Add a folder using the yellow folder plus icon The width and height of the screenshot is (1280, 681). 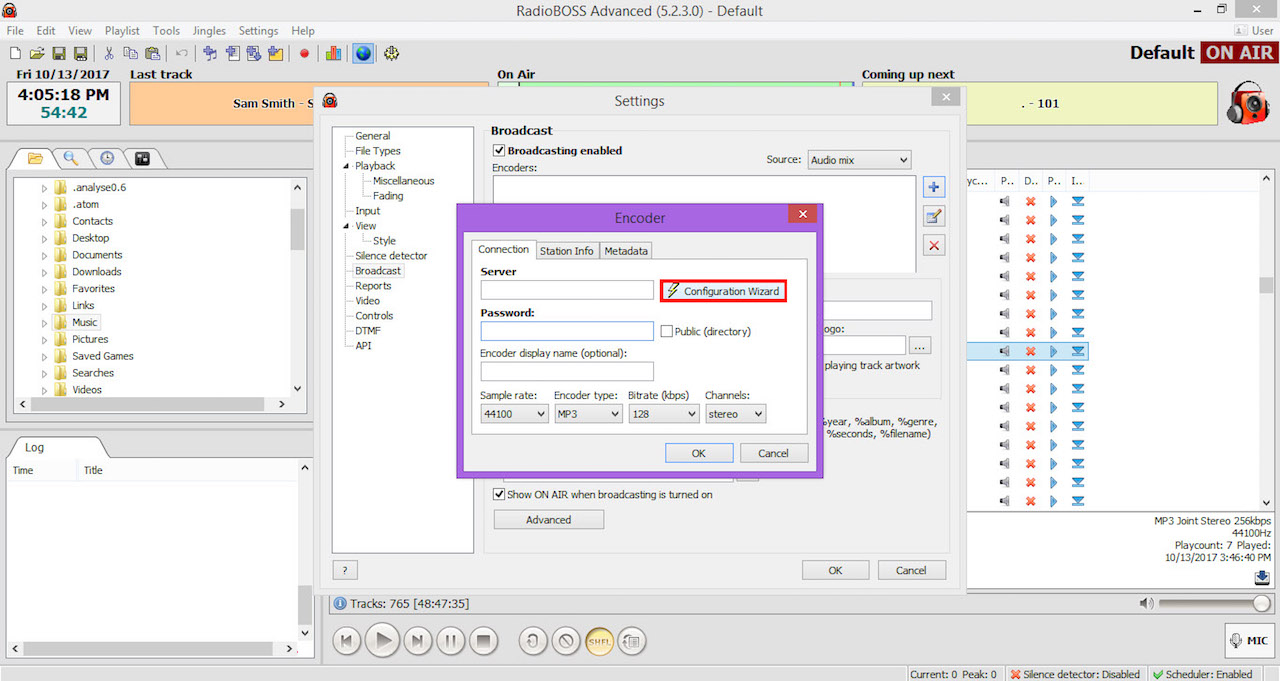coord(274,53)
